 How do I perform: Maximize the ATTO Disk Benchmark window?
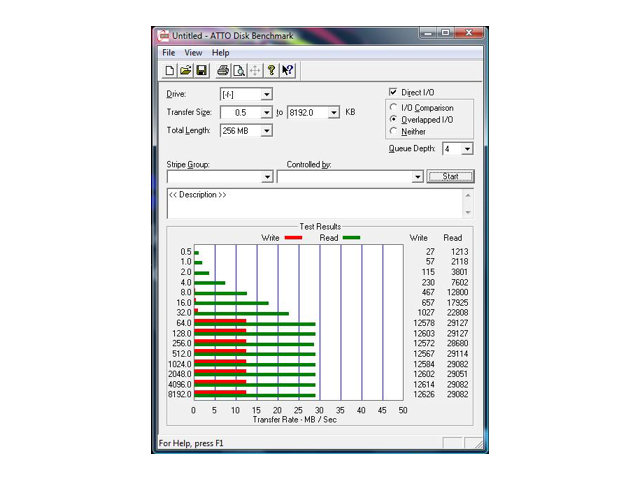(445, 33)
